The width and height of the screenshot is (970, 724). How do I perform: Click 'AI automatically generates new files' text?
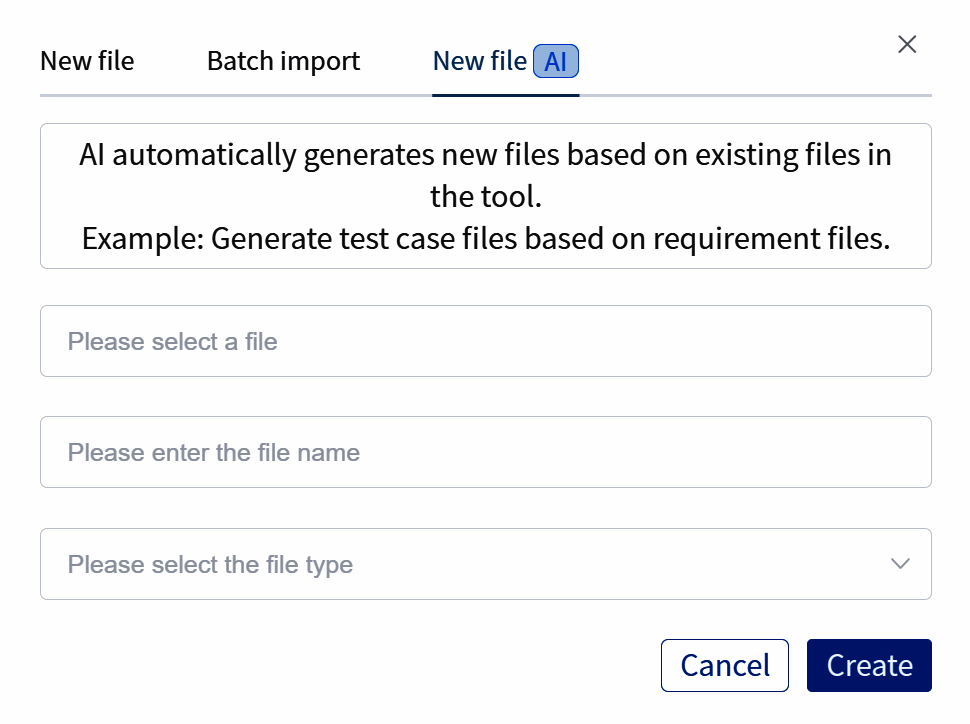[485, 156]
